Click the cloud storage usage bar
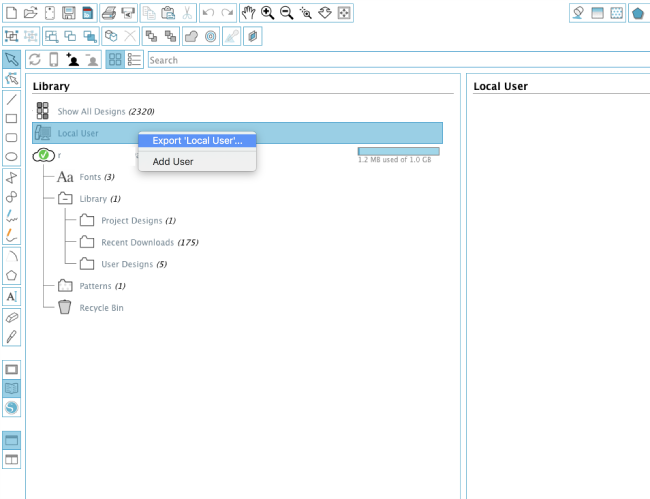 [398, 151]
